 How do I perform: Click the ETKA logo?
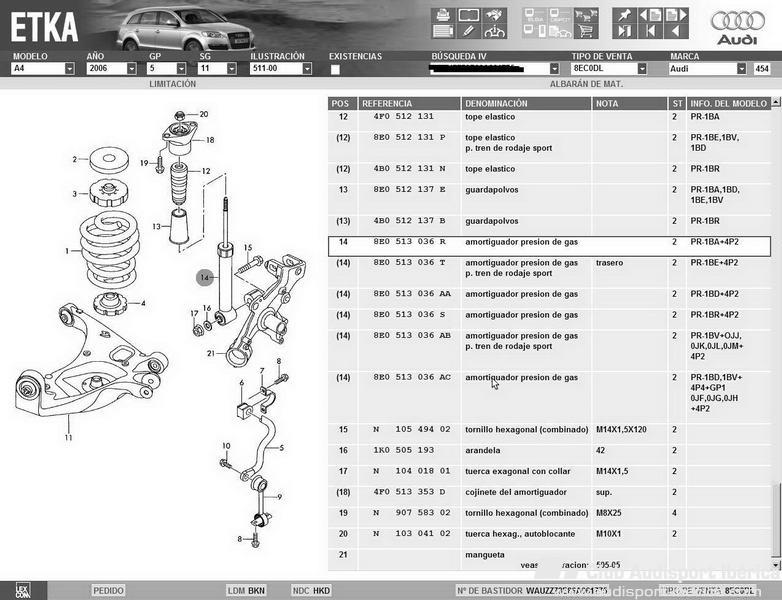click(44, 27)
